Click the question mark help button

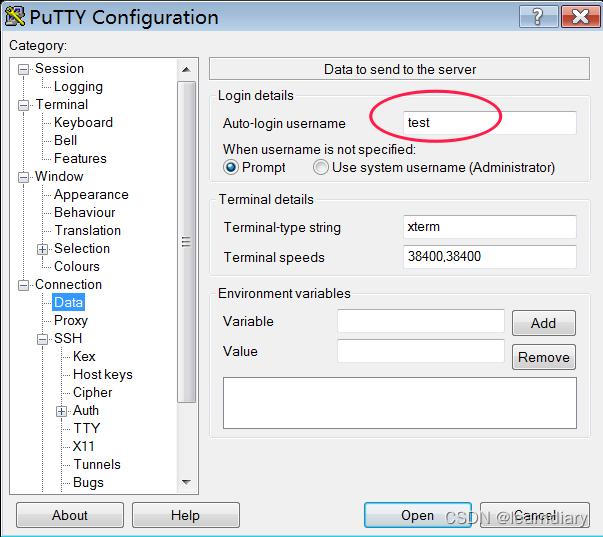(x=538, y=17)
